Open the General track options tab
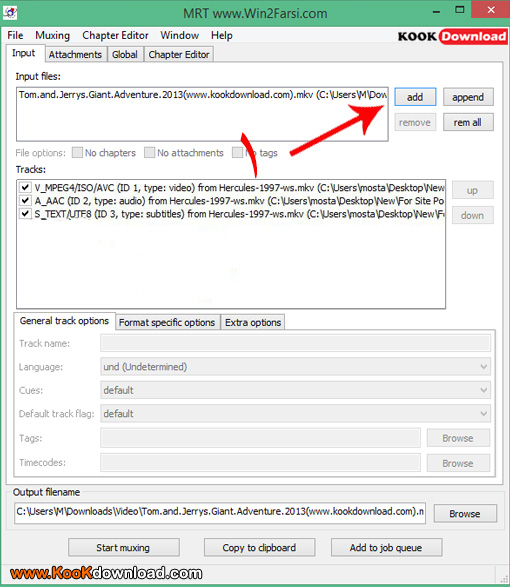 pyautogui.click(x=64, y=321)
